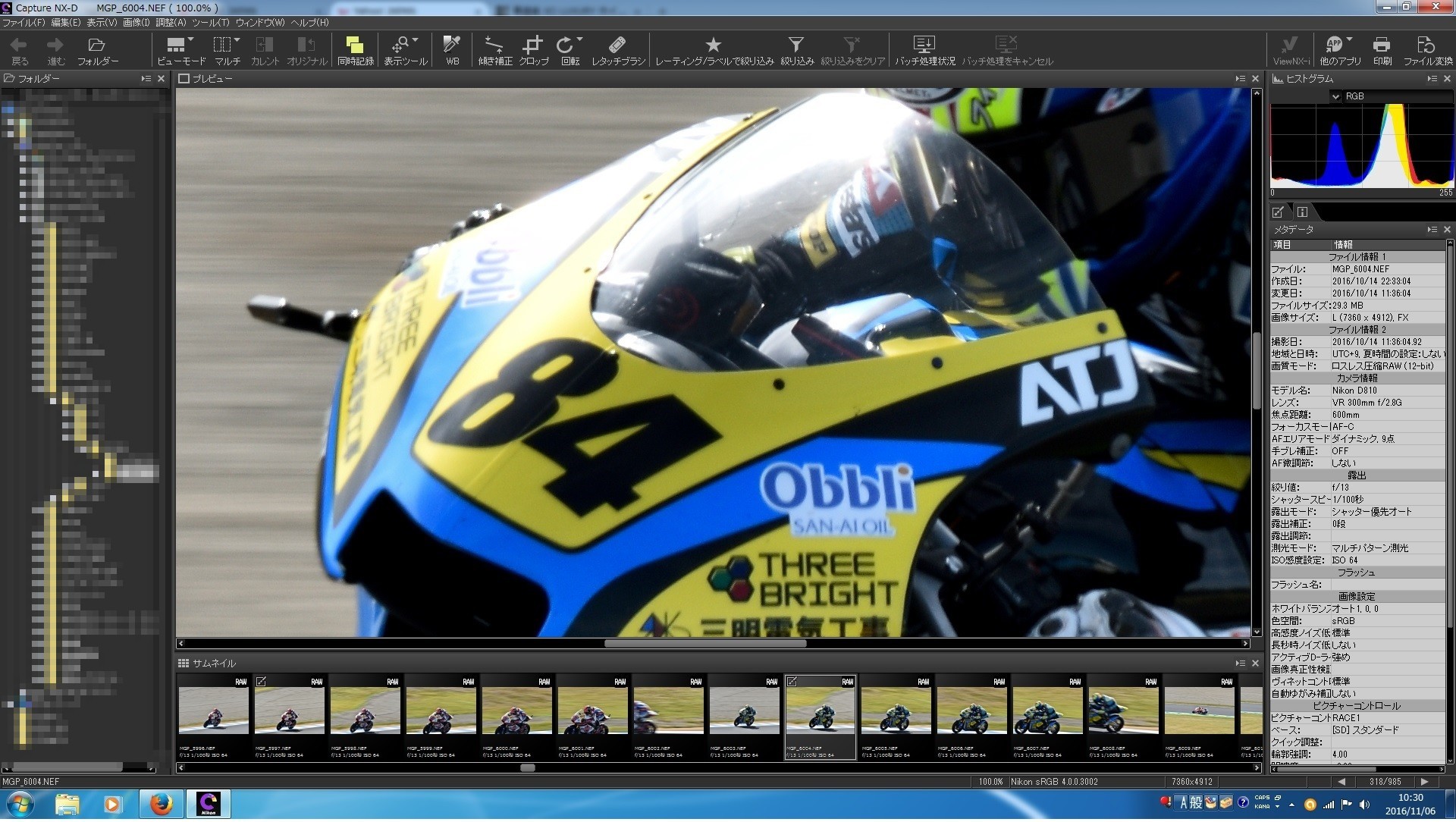Open the ヒストグラム panel options menu
Screen dimensions: 1456x822
(1432, 79)
